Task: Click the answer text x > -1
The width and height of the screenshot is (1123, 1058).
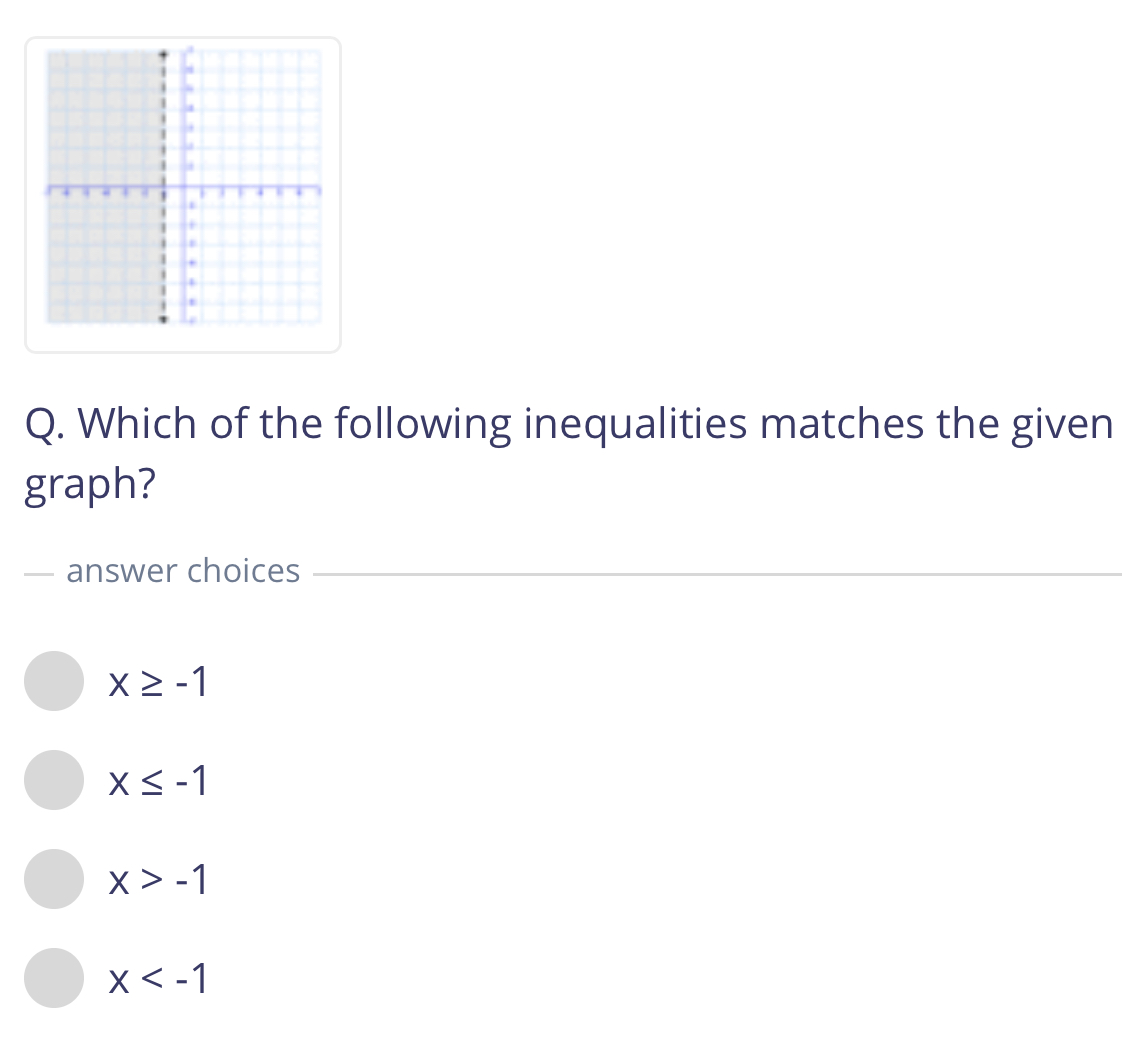Action: (157, 879)
